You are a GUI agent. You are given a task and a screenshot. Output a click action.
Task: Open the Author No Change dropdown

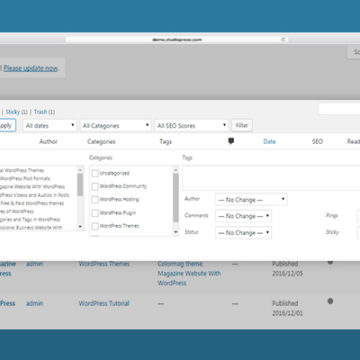click(251, 200)
